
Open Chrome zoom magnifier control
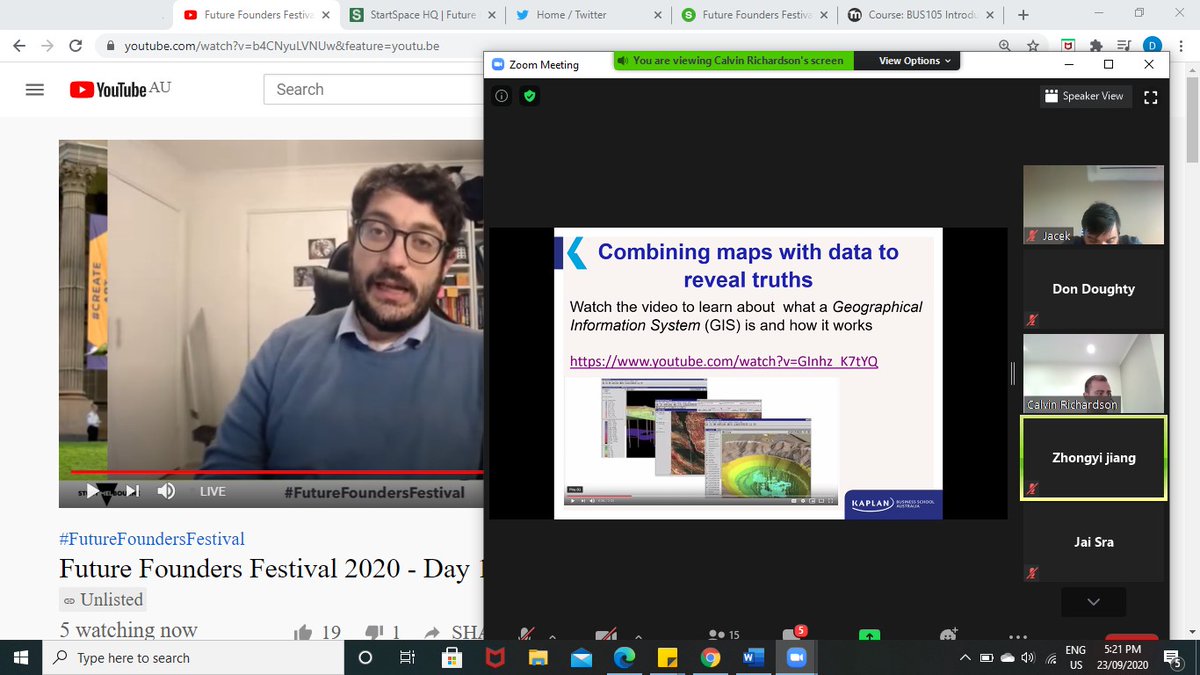coord(1005,46)
